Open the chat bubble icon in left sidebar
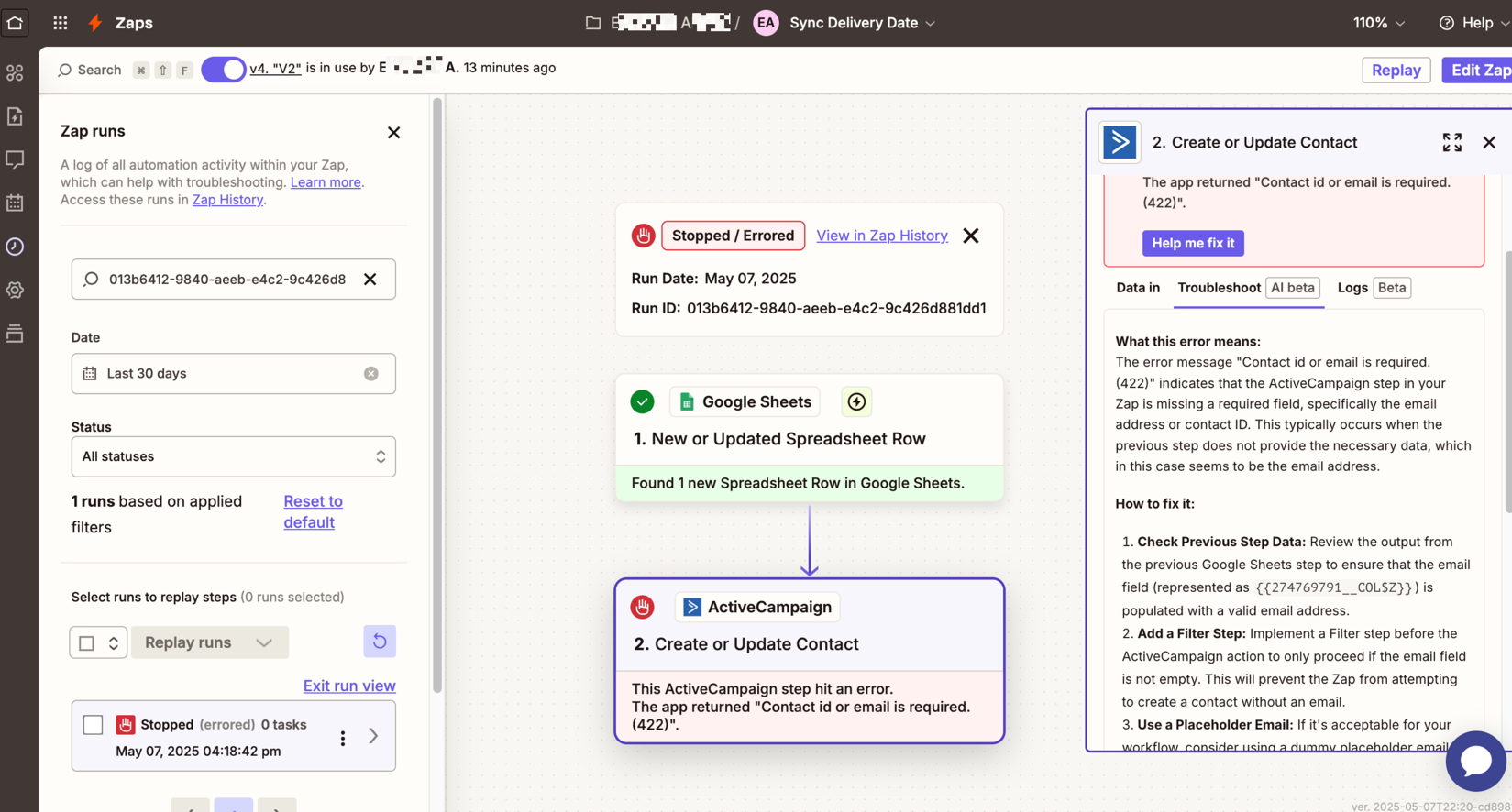The height and width of the screenshot is (812, 1512). pos(15,160)
